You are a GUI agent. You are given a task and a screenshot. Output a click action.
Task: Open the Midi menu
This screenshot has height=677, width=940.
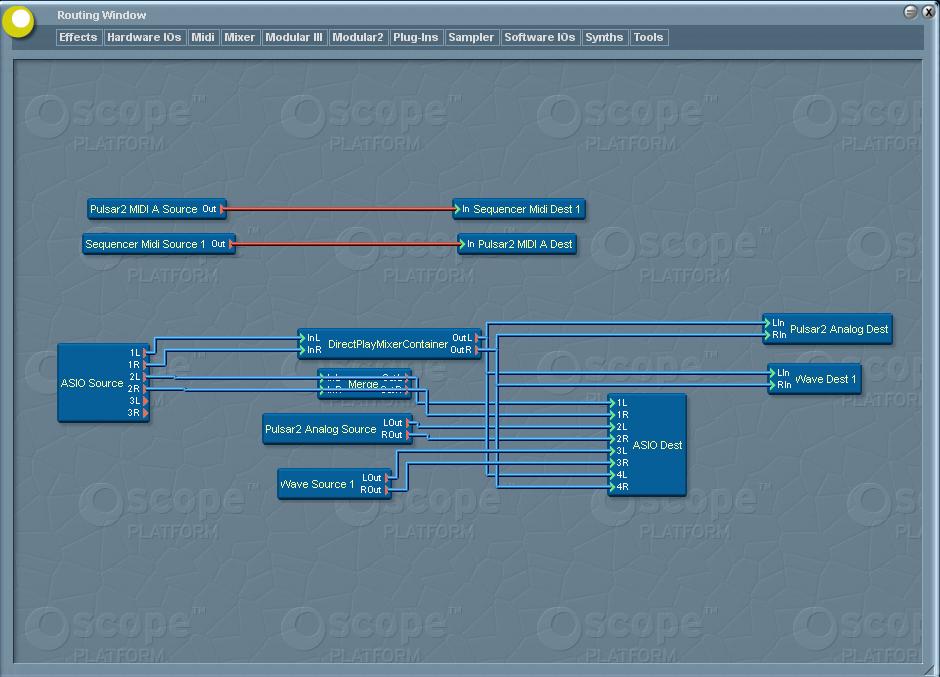(x=203, y=37)
